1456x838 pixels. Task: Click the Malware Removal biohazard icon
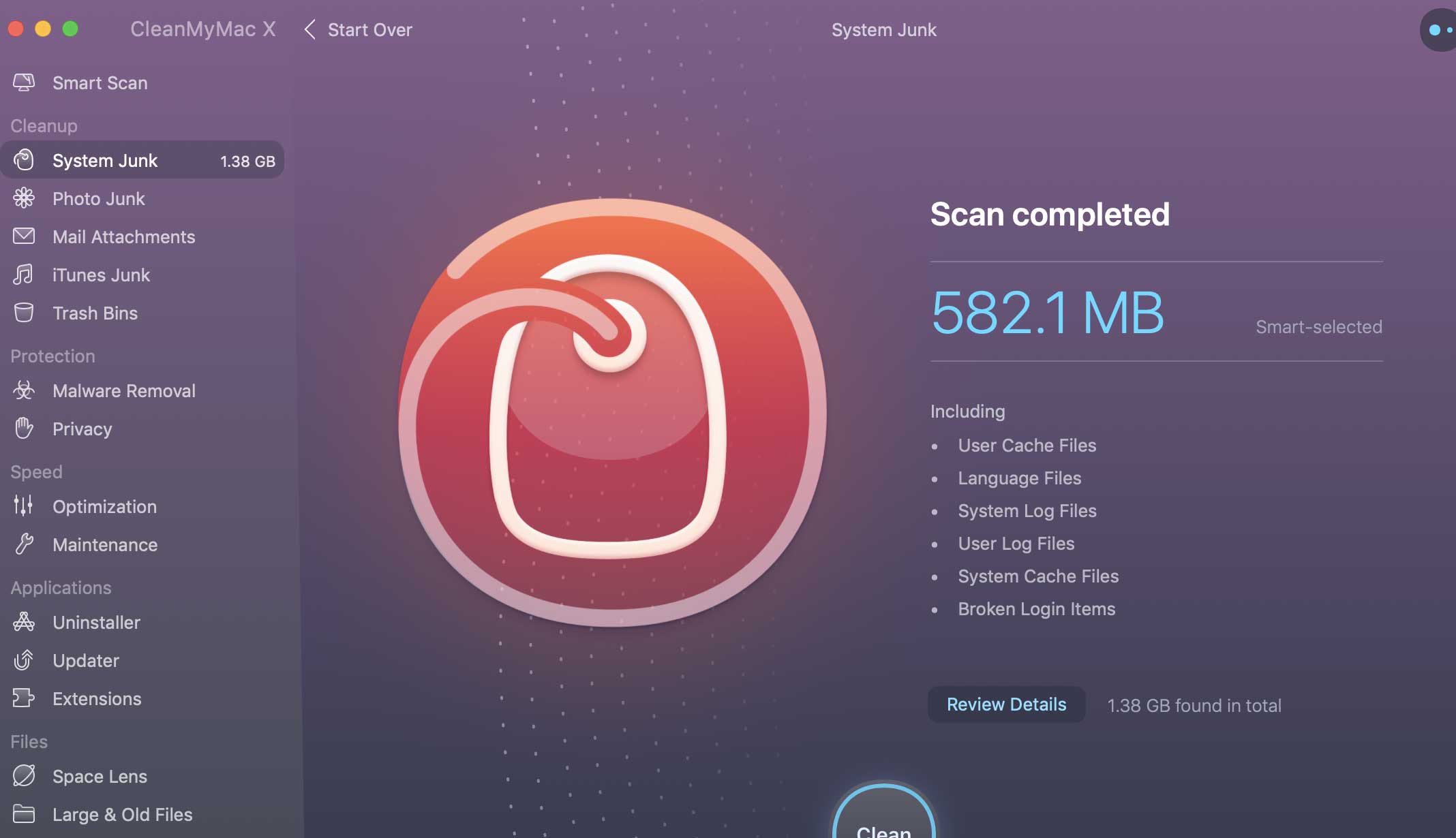24,390
